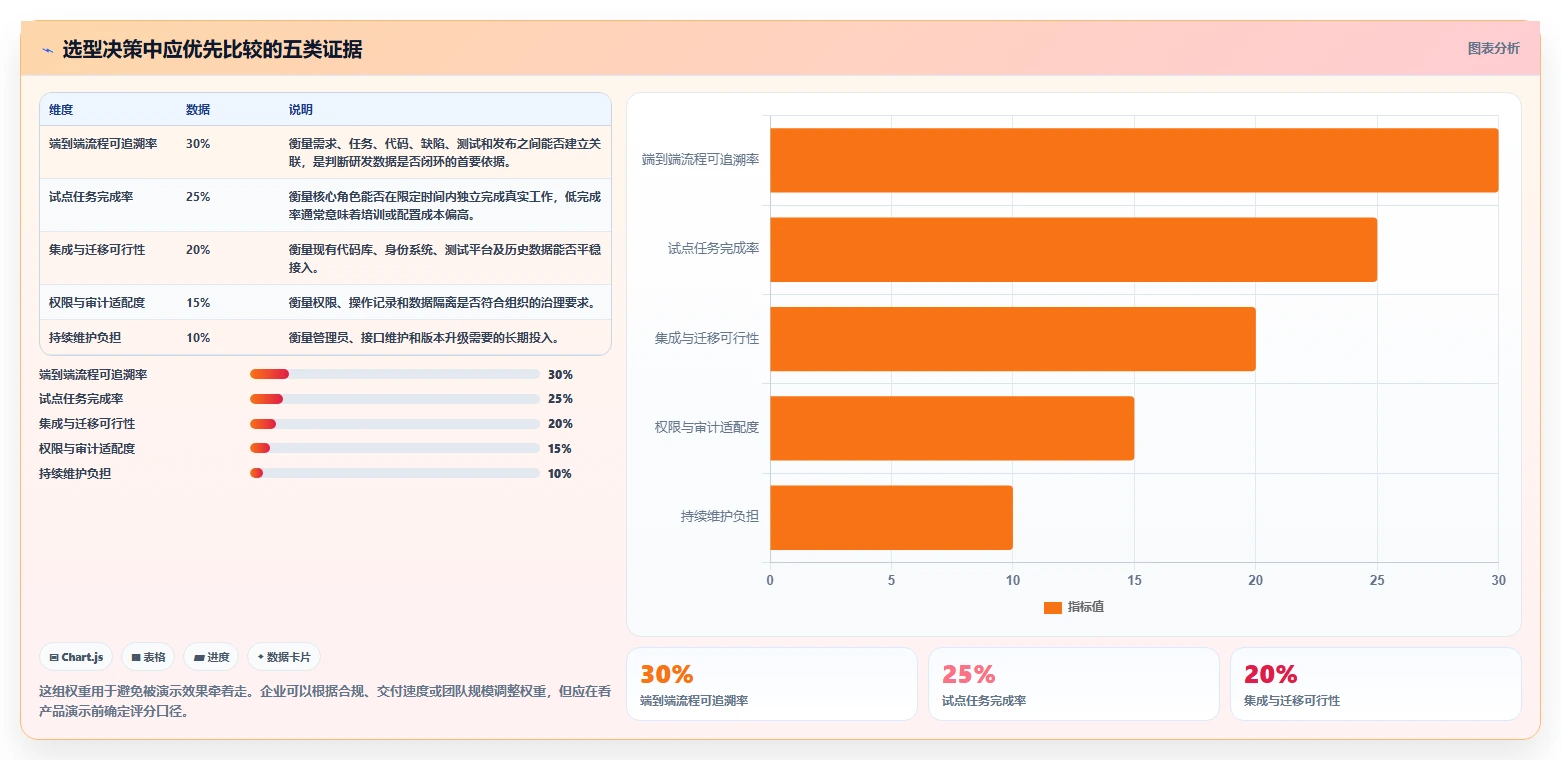Screen dimensions: 1561x760
Task: Click the 说明 column header
Action: point(301,110)
